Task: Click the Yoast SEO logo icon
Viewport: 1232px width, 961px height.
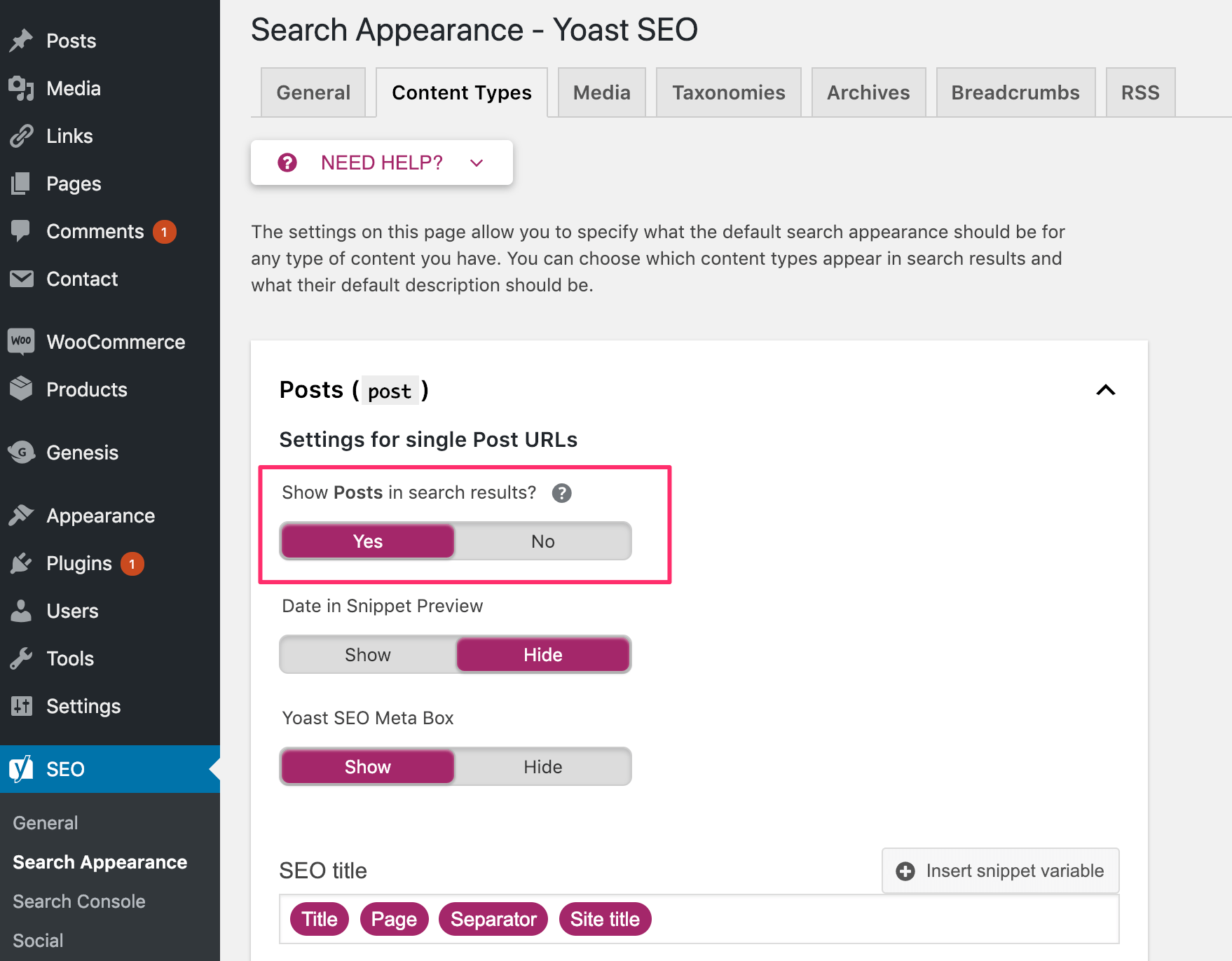Action: point(21,769)
